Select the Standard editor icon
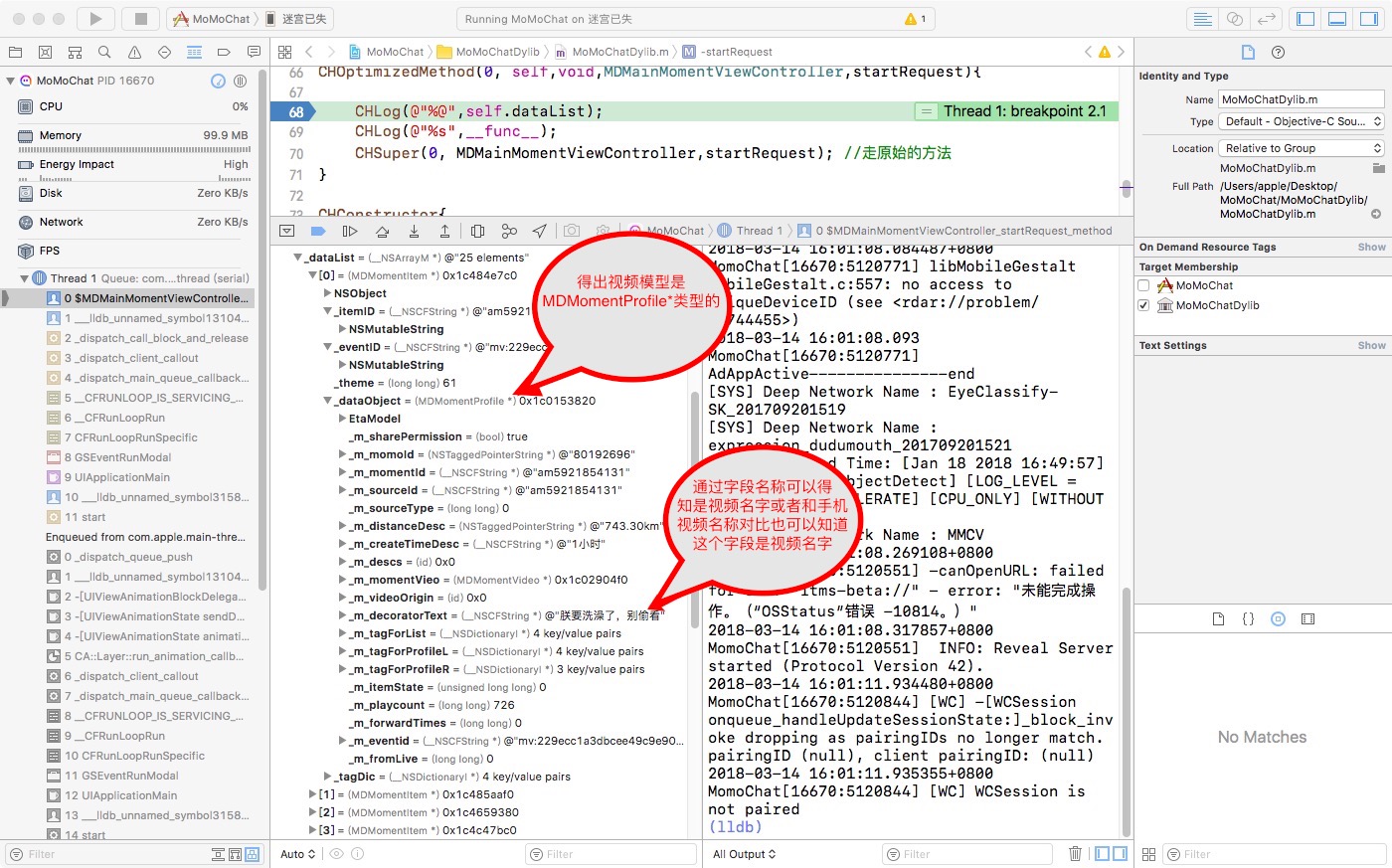 [x=1203, y=19]
